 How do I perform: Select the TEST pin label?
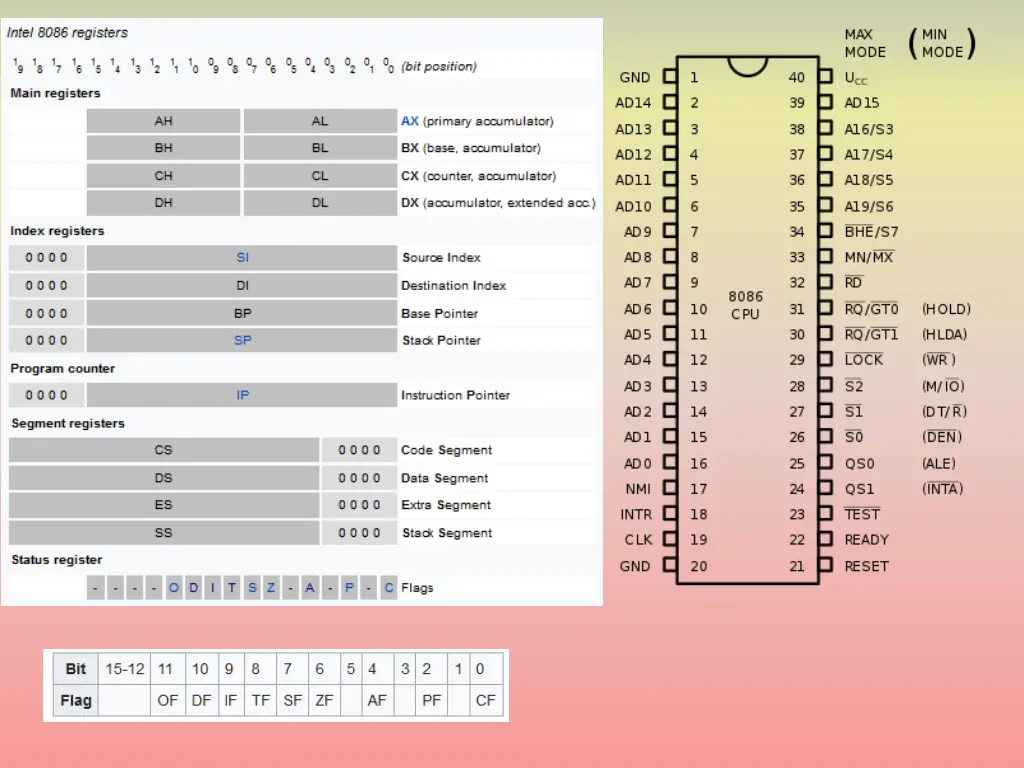(862, 515)
